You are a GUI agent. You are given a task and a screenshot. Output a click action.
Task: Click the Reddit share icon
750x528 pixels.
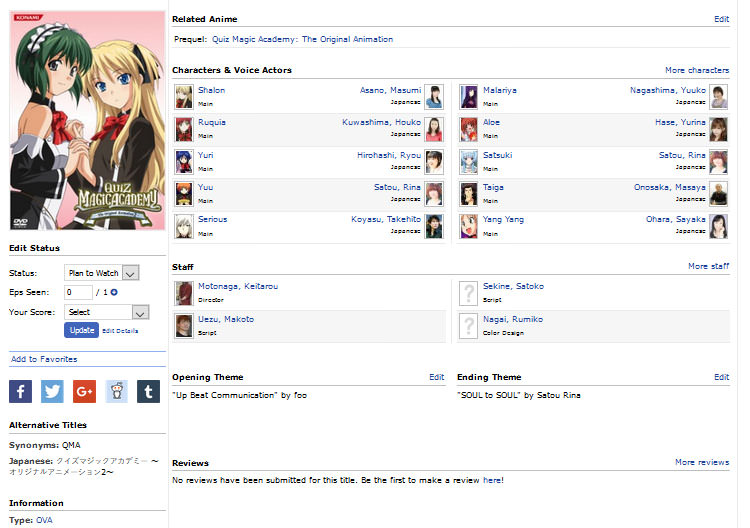click(x=116, y=391)
